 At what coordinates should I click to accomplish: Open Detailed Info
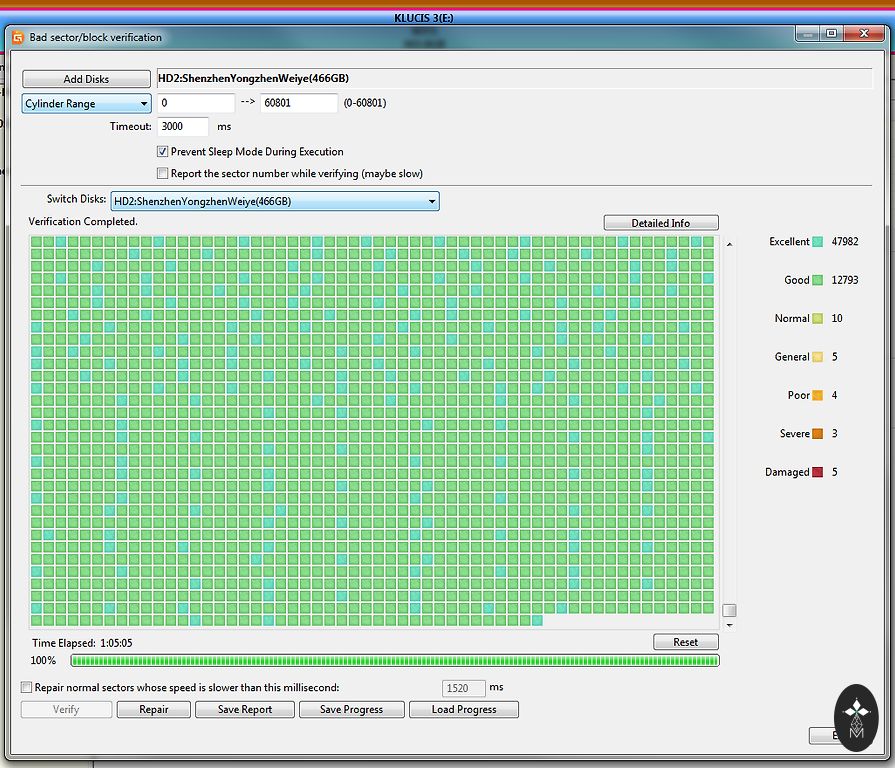660,223
